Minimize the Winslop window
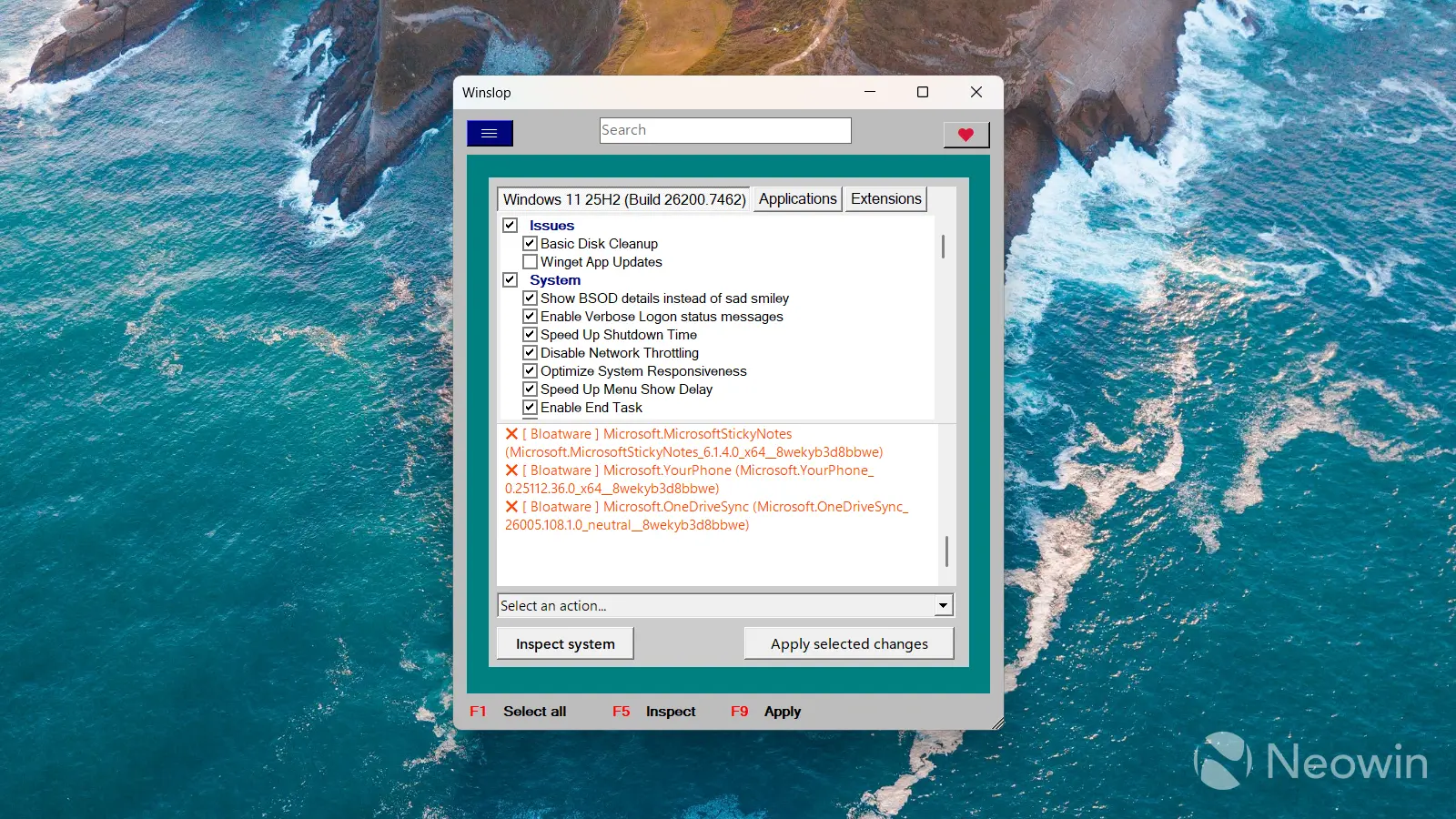Viewport: 1456px width, 819px height. pos(870,92)
